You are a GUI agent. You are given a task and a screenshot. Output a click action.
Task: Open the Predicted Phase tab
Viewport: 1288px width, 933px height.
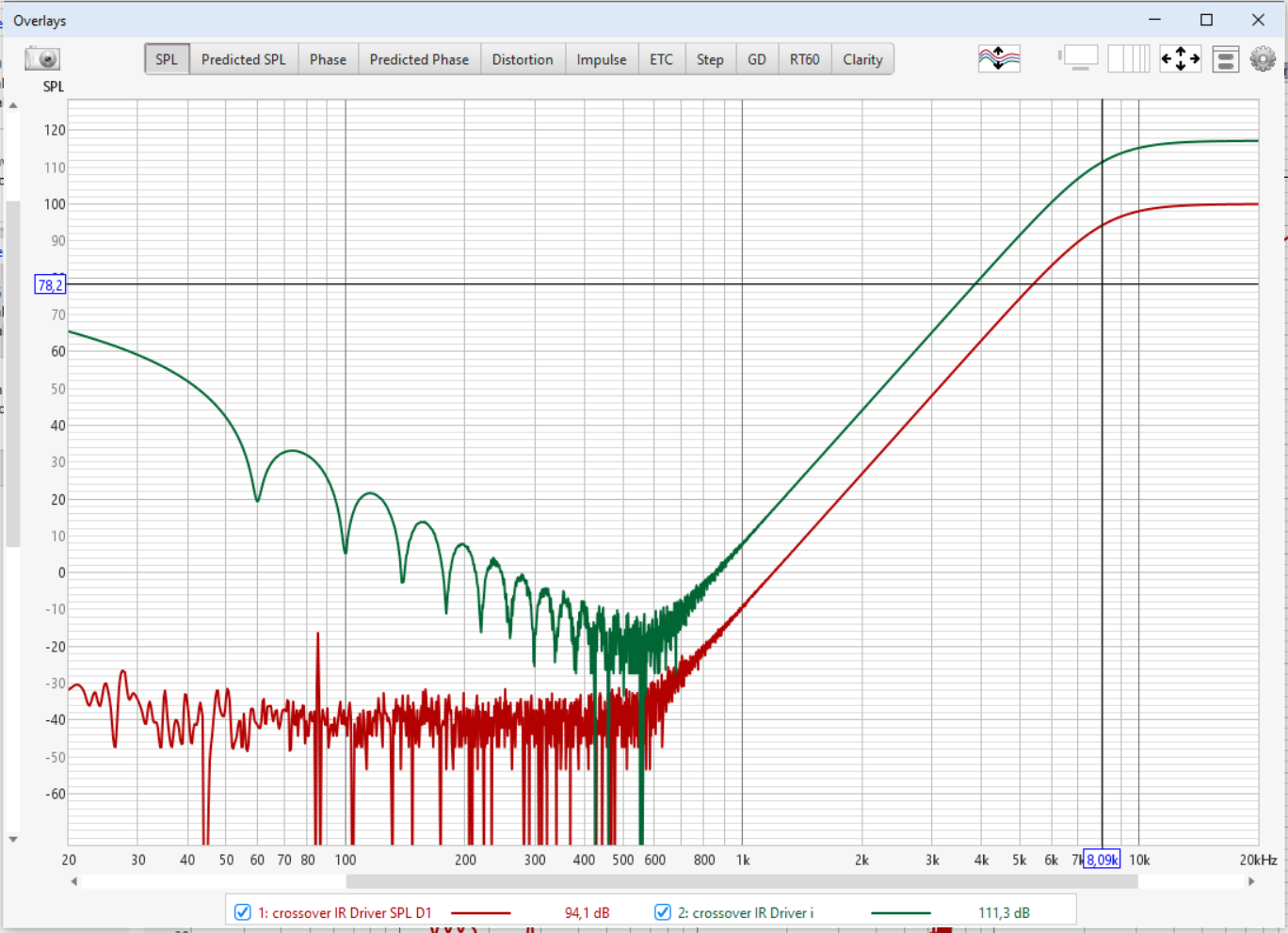(419, 59)
